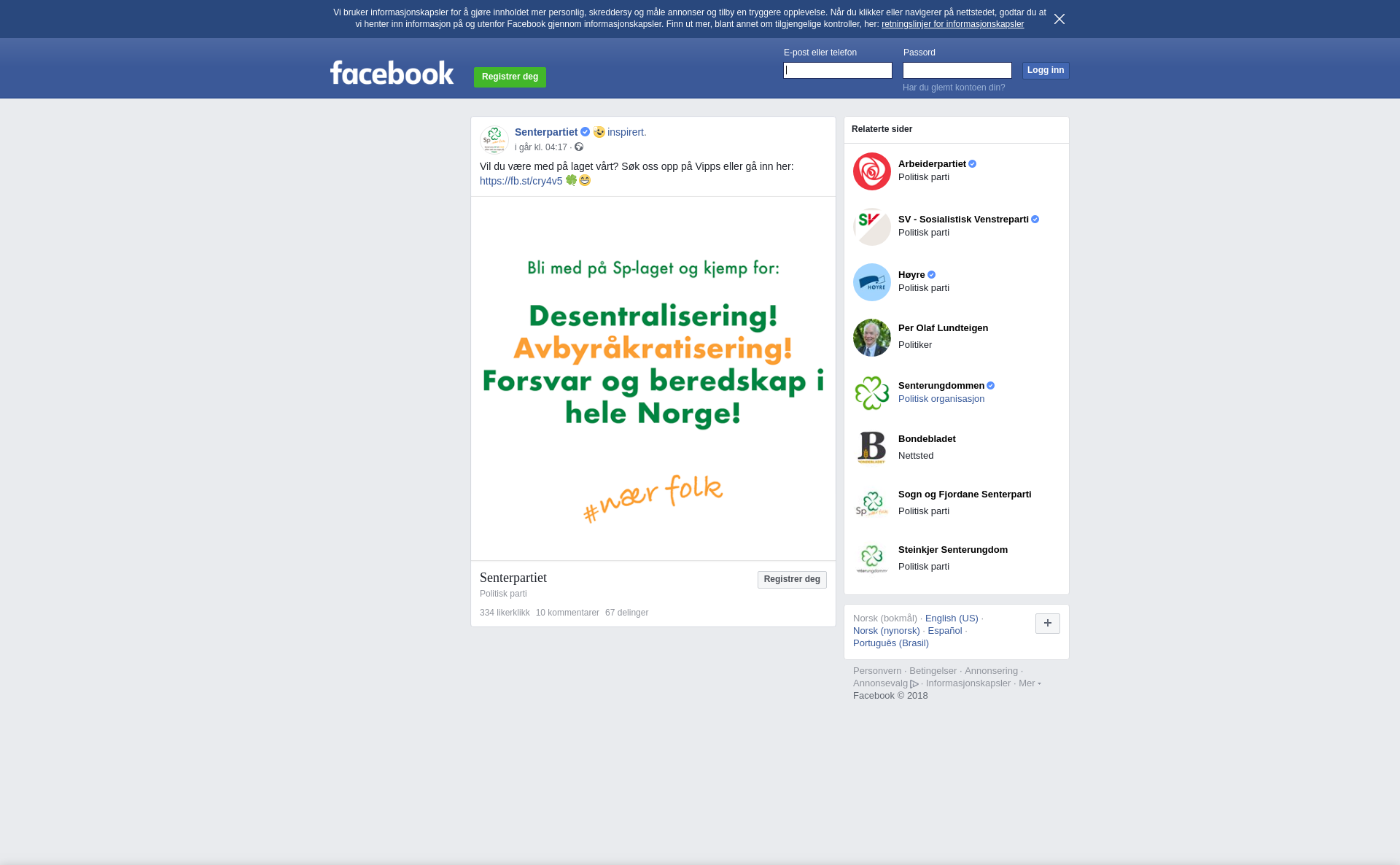The height and width of the screenshot is (865, 1400).
Task: Open the Informasjonskapsler footer link
Action: [x=968, y=683]
